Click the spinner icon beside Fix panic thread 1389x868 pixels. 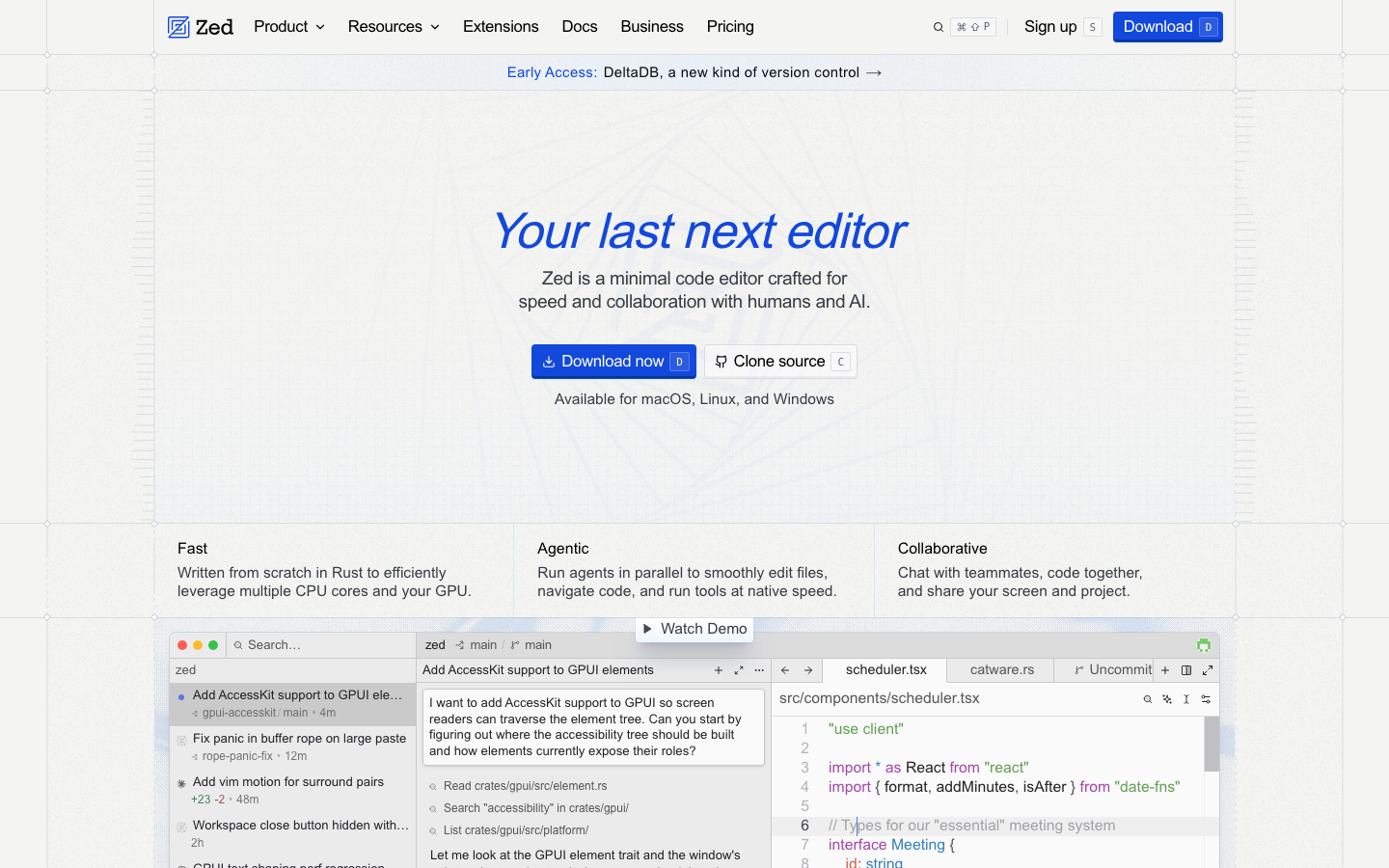click(181, 740)
